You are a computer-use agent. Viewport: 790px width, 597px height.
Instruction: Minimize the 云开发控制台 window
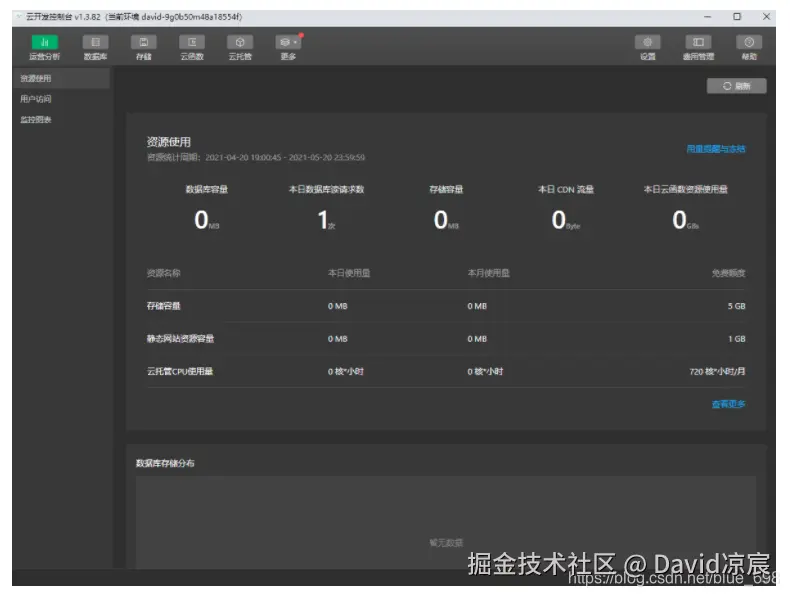pos(707,17)
